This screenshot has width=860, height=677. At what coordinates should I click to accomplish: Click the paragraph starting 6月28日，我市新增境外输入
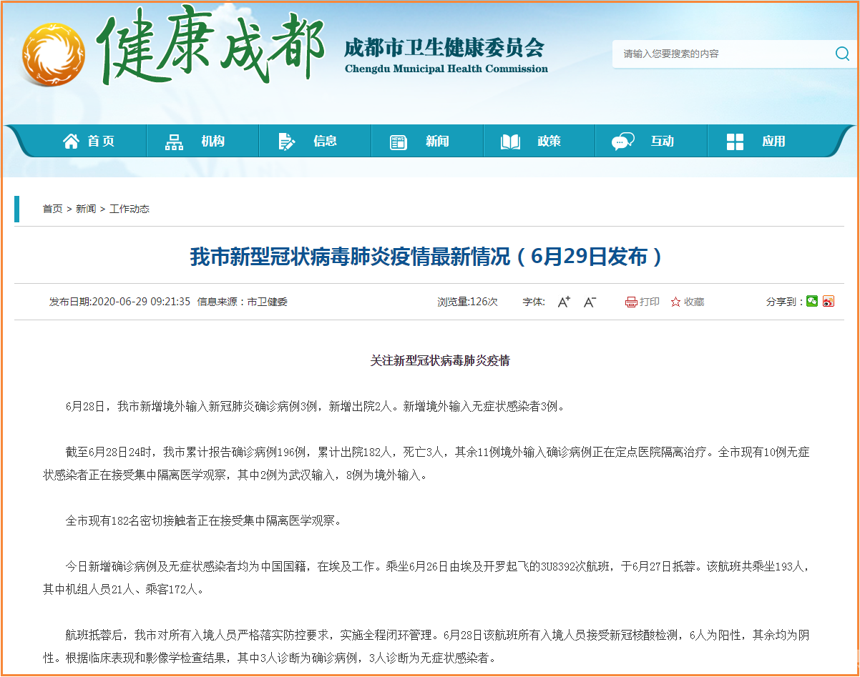[315, 407]
